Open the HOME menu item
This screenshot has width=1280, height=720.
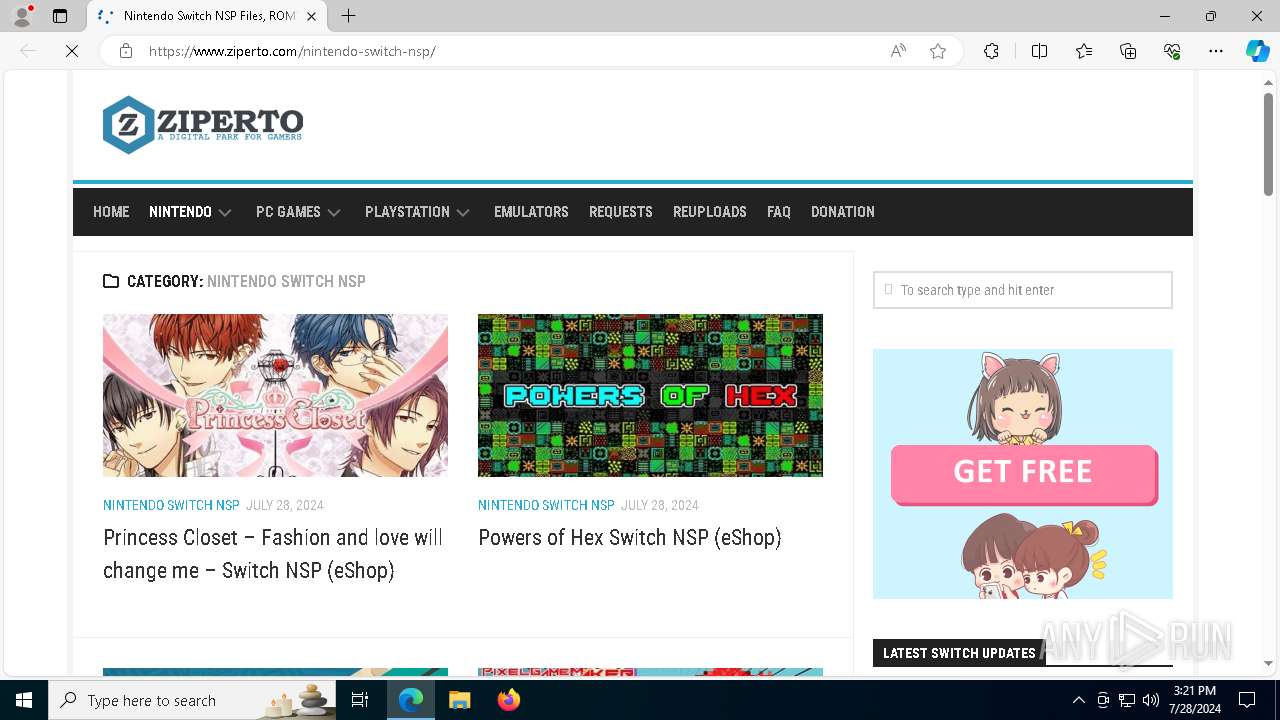click(111, 212)
